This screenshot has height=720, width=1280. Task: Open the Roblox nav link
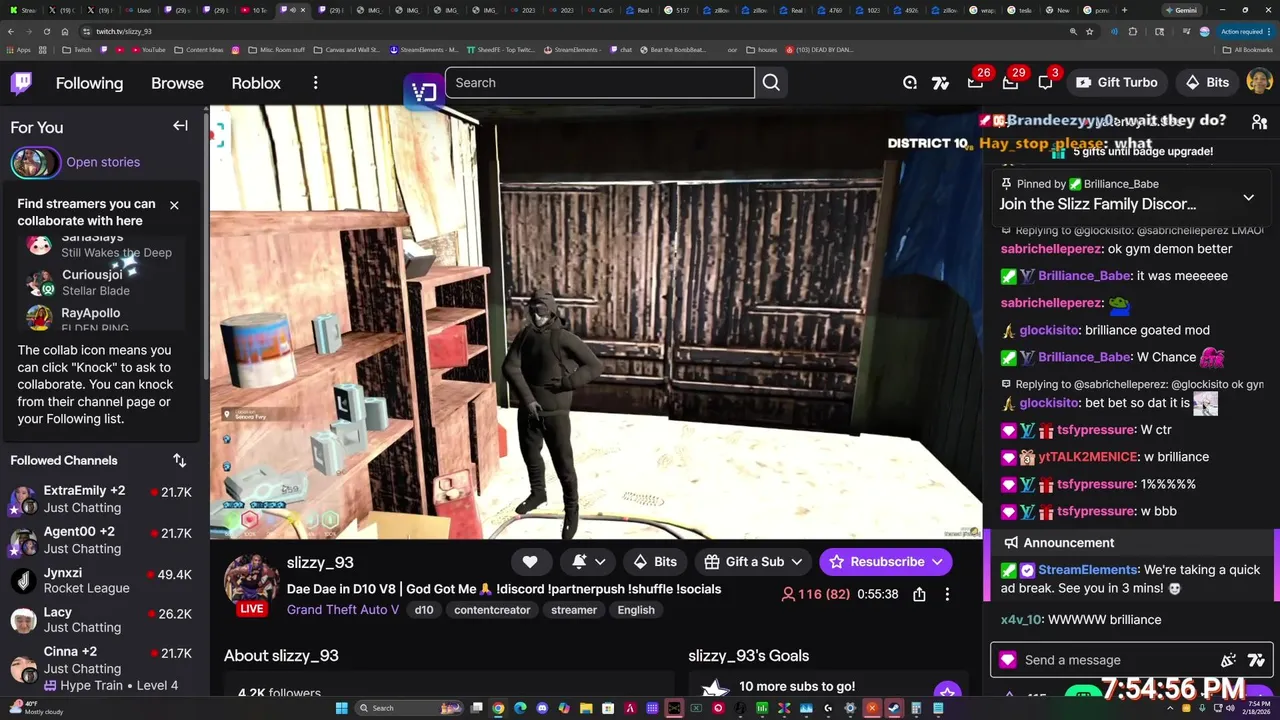click(x=256, y=83)
